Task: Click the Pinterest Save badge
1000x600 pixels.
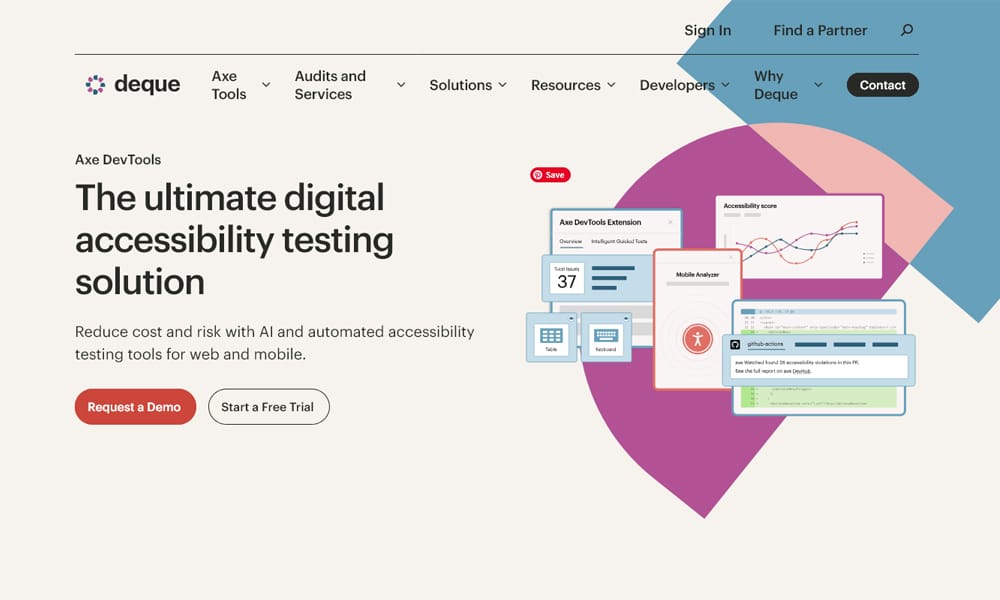Action: click(550, 175)
